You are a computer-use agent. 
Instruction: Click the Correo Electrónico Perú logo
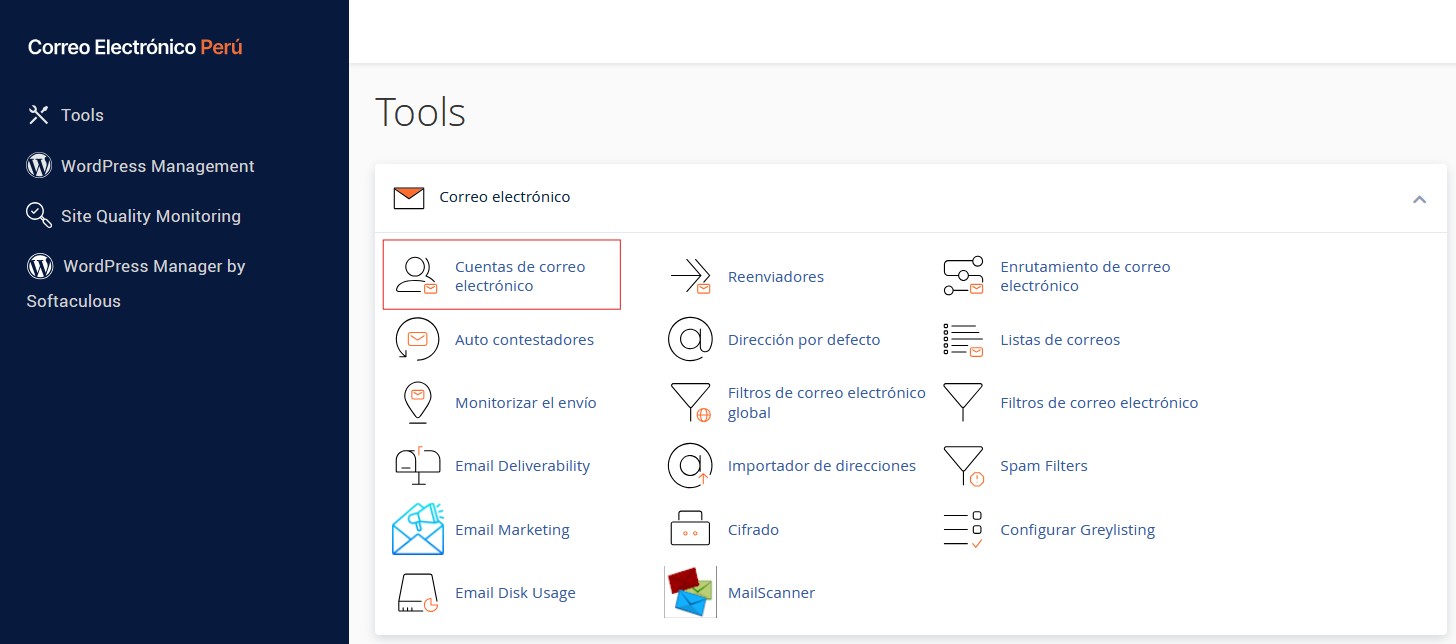(x=135, y=47)
